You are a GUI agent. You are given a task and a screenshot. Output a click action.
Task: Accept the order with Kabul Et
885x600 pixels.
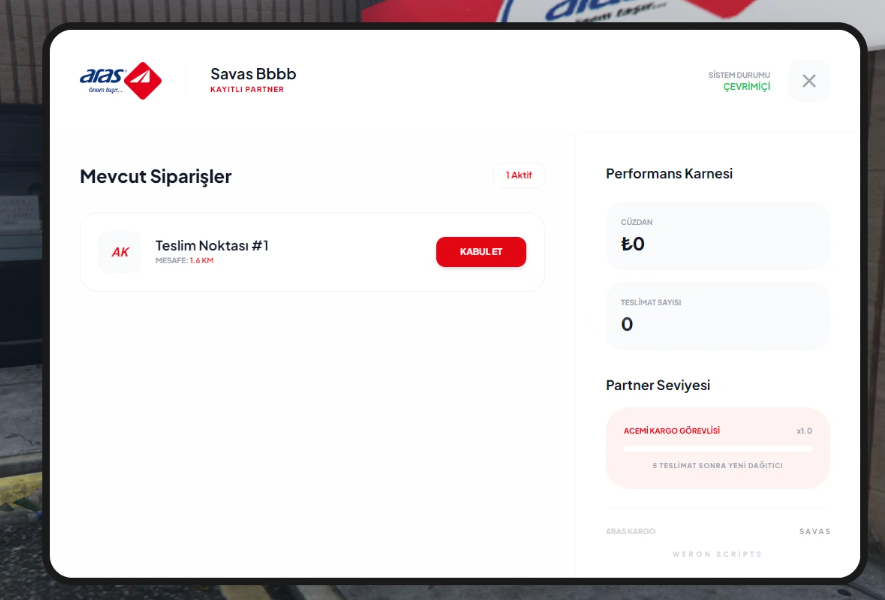(481, 252)
